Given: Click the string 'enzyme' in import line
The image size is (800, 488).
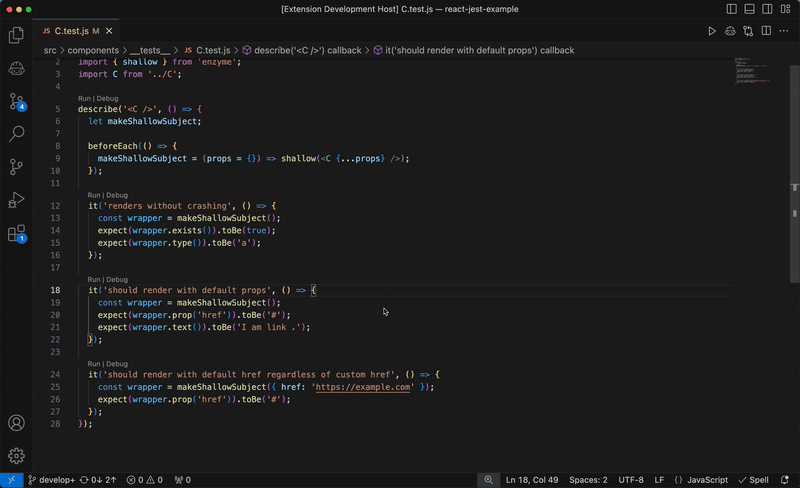Looking at the screenshot, I should coord(217,62).
